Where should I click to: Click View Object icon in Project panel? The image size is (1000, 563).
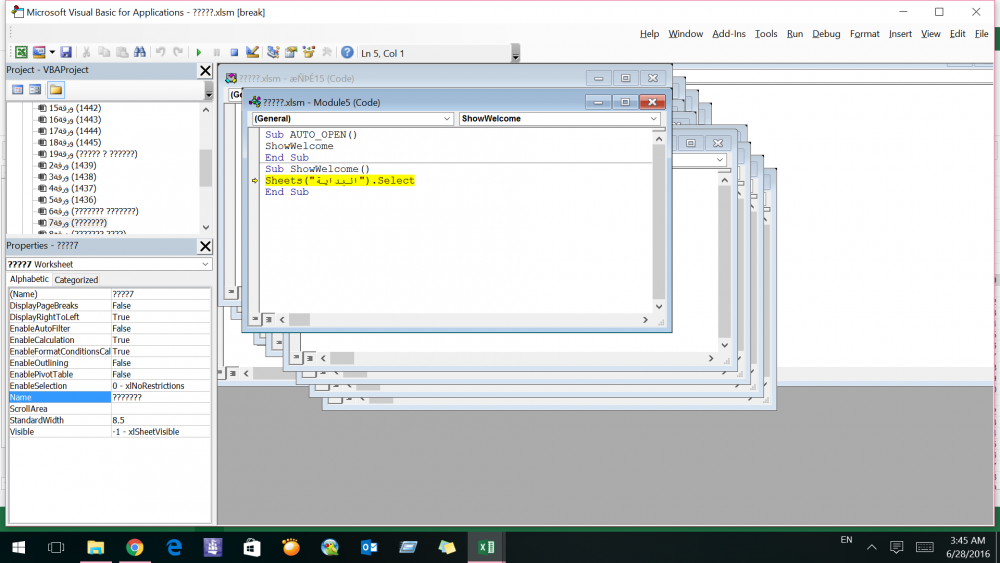tap(35, 90)
